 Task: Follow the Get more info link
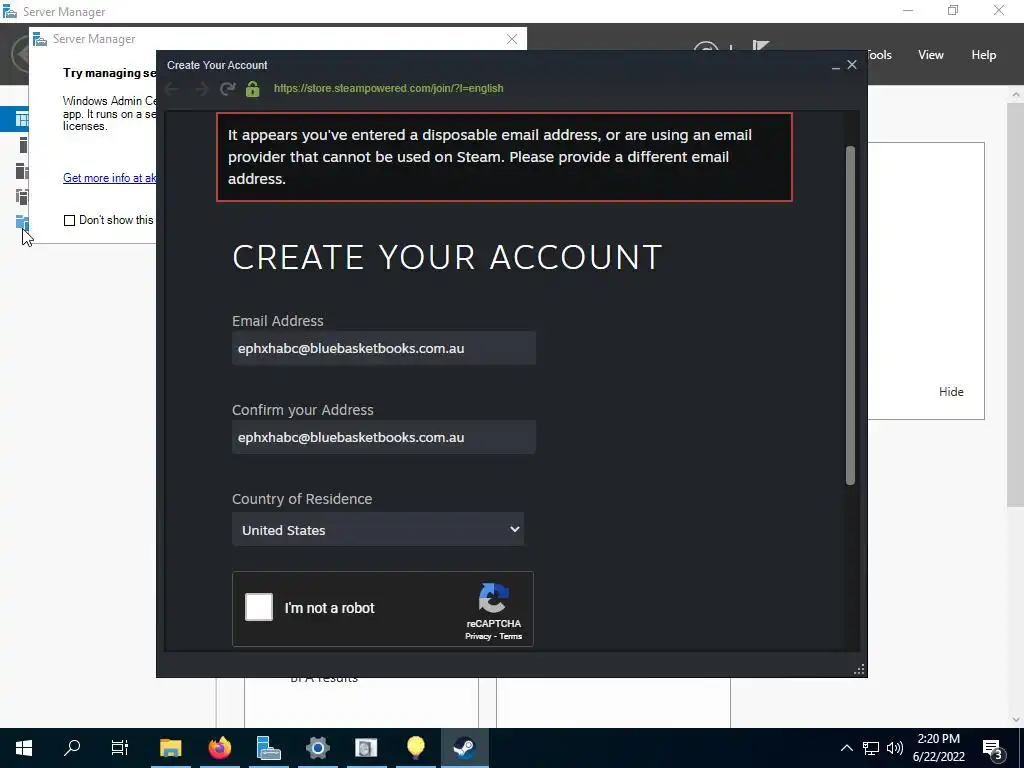pyautogui.click(x=109, y=178)
